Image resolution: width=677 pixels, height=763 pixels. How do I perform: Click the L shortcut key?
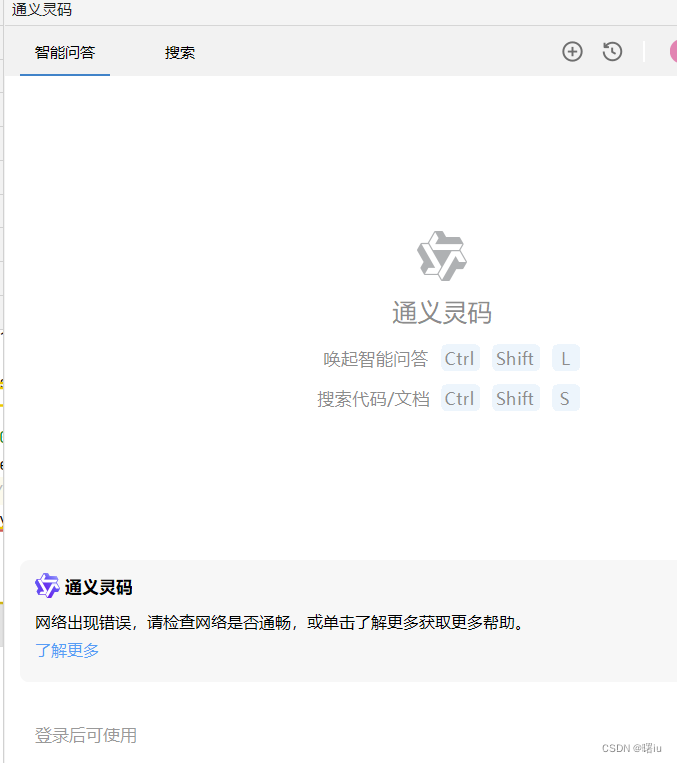coord(566,358)
